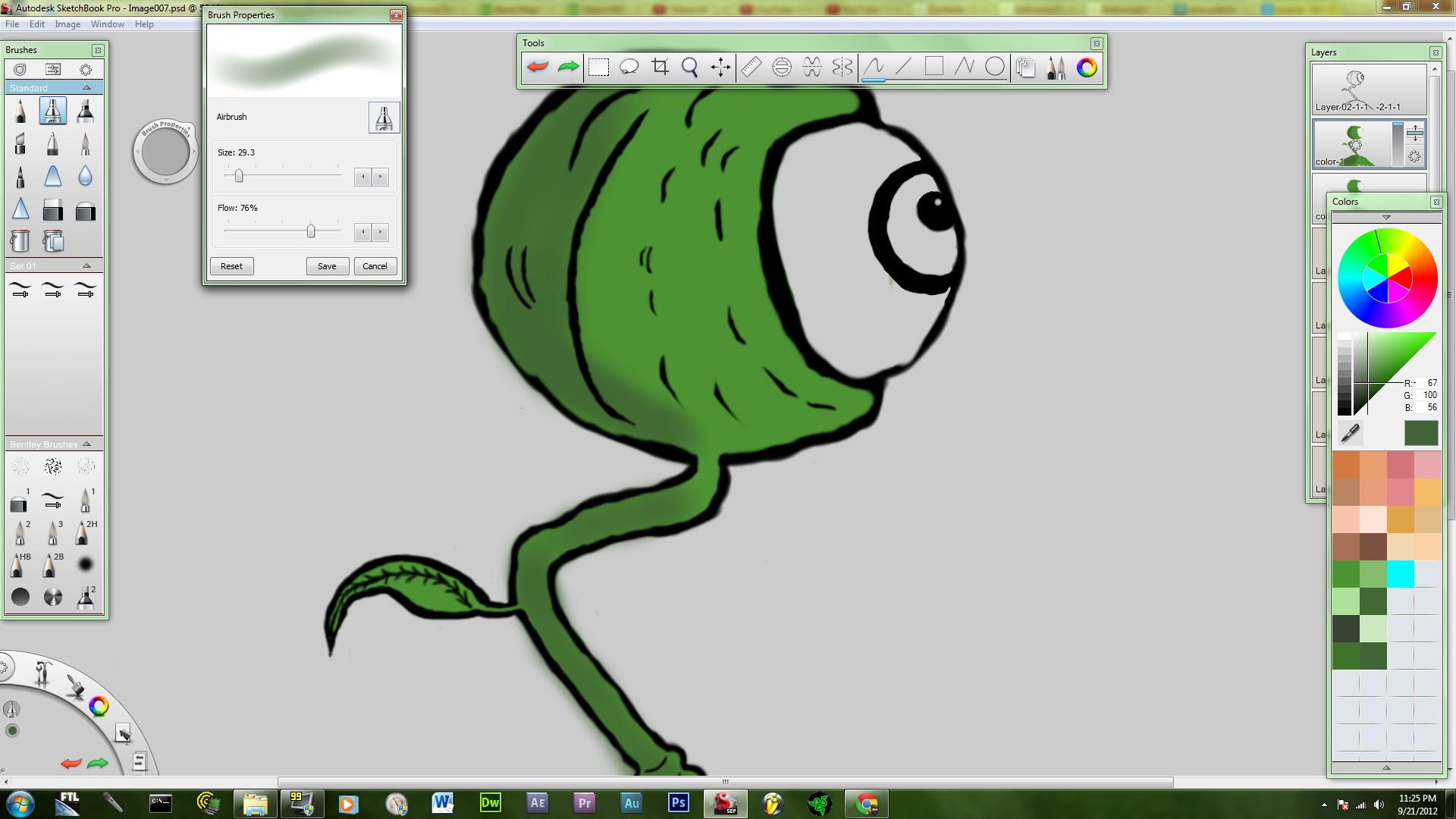Viewport: 1456px width, 819px height.
Task: Click Save in Brush Properties
Action: pos(327,266)
